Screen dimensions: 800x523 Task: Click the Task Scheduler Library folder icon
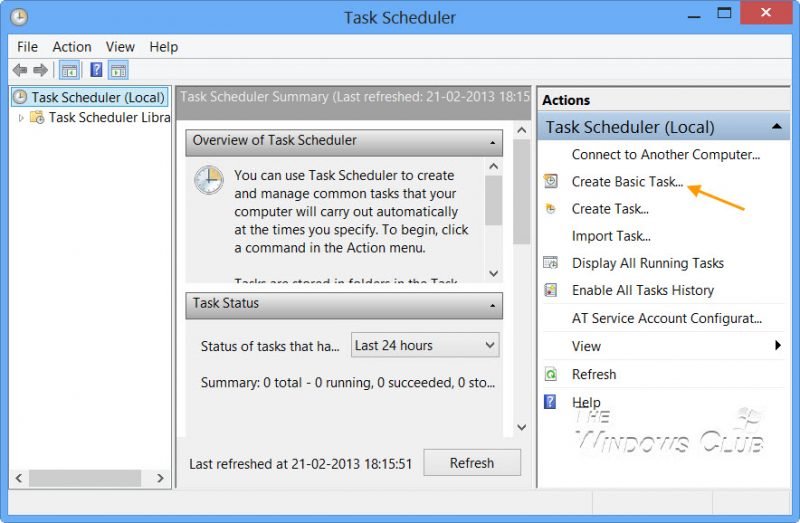37,117
